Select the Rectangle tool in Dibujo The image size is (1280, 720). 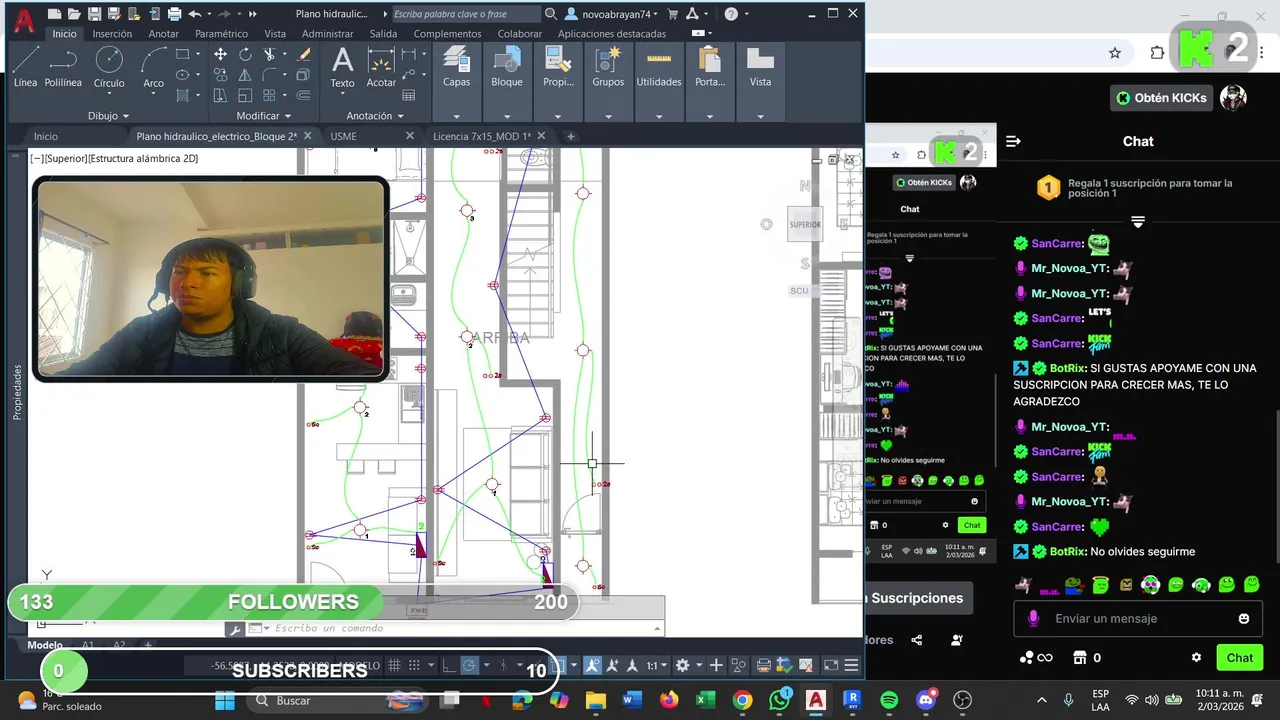pos(182,54)
